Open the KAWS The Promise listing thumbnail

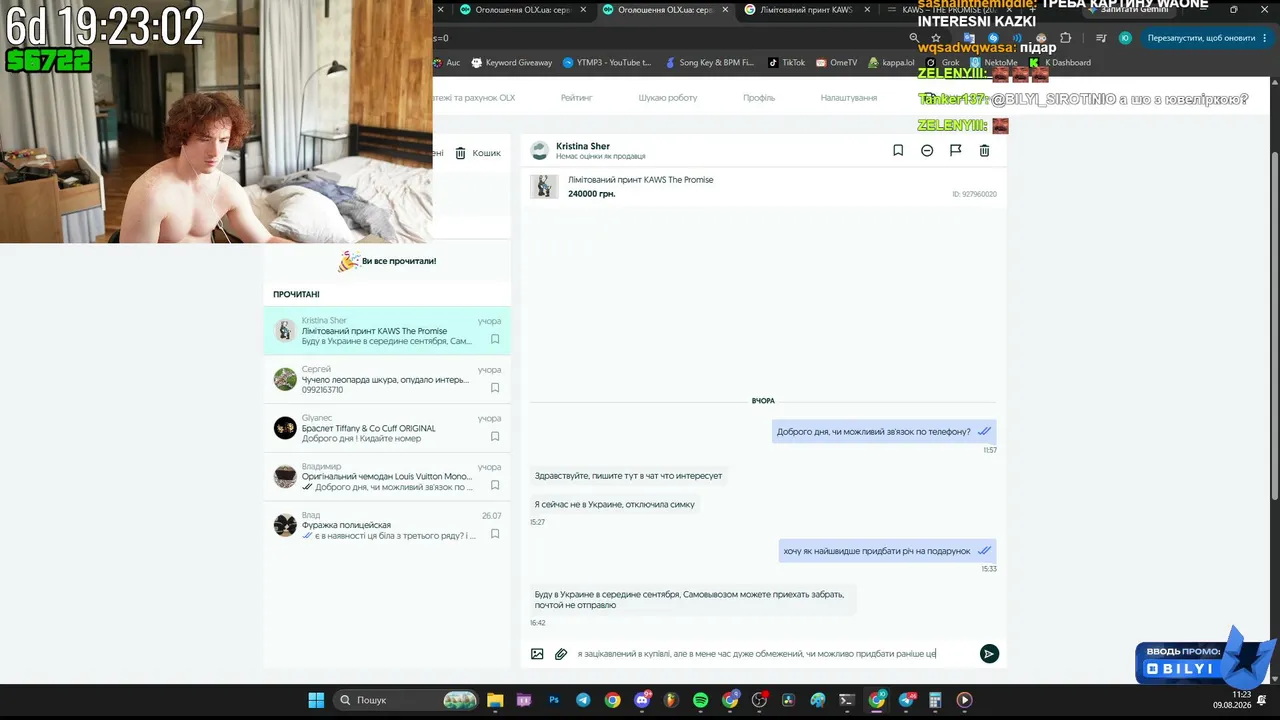click(x=544, y=186)
